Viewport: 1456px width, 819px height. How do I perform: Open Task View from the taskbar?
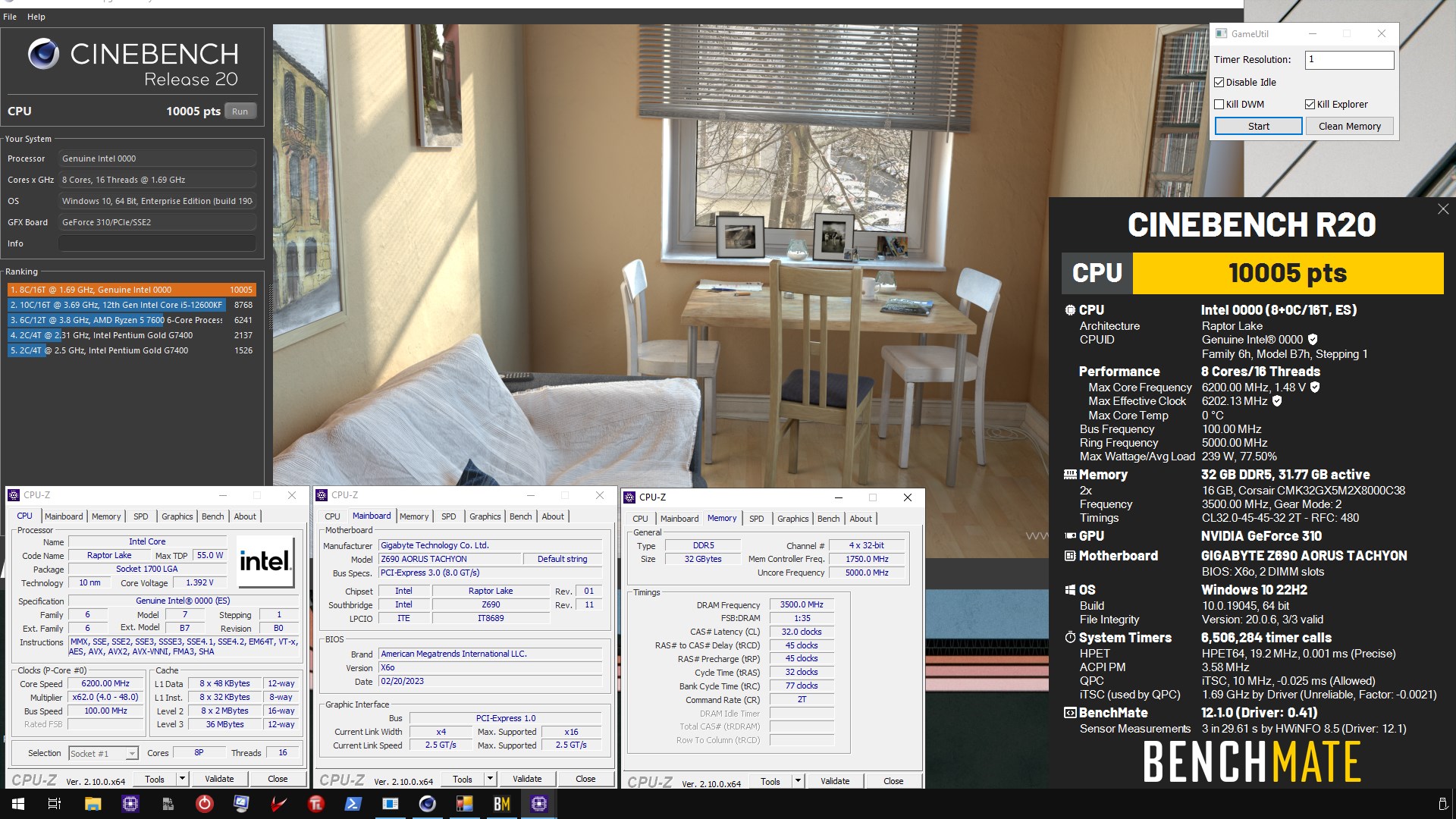click(55, 804)
